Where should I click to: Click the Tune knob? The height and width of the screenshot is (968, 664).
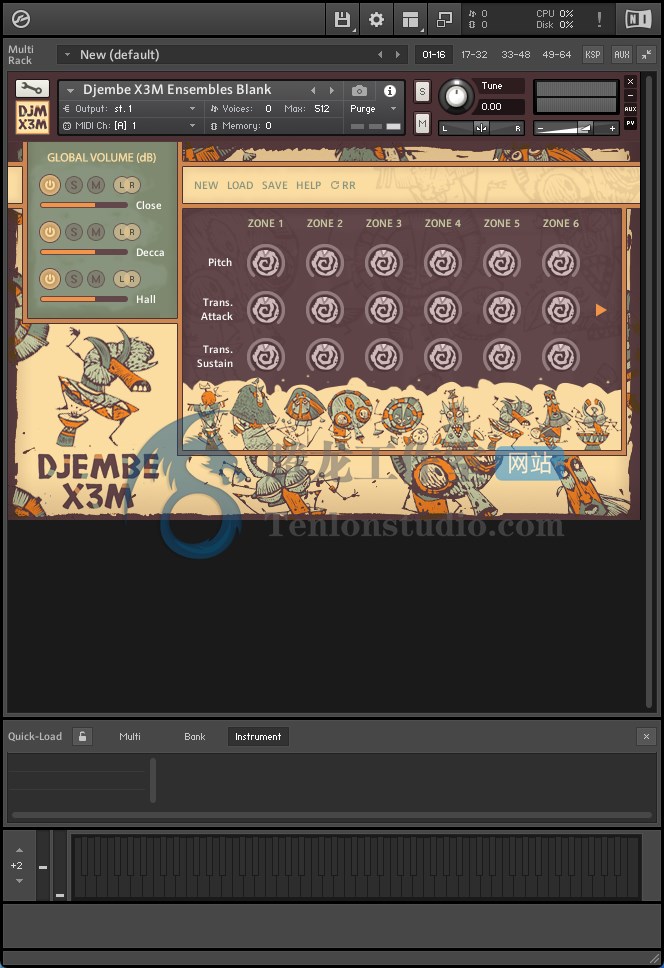click(456, 96)
